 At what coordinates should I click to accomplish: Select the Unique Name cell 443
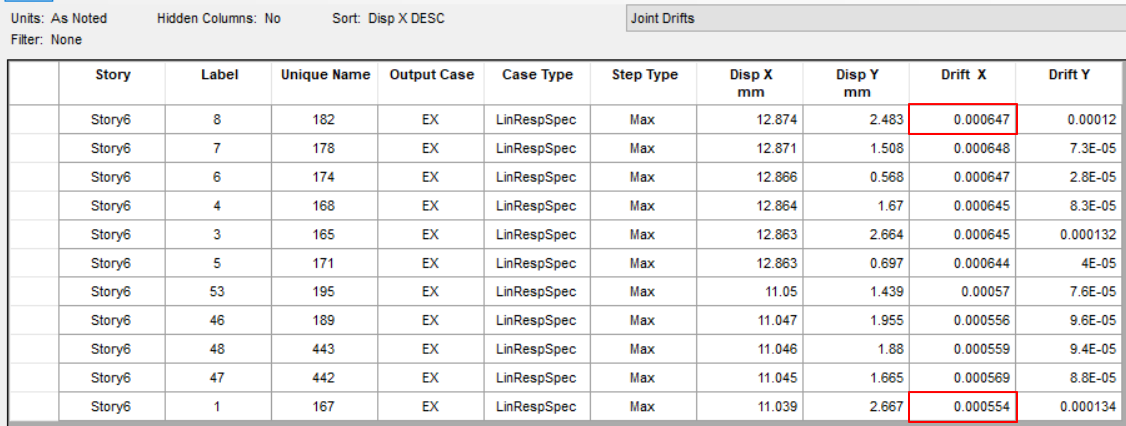coord(325,350)
